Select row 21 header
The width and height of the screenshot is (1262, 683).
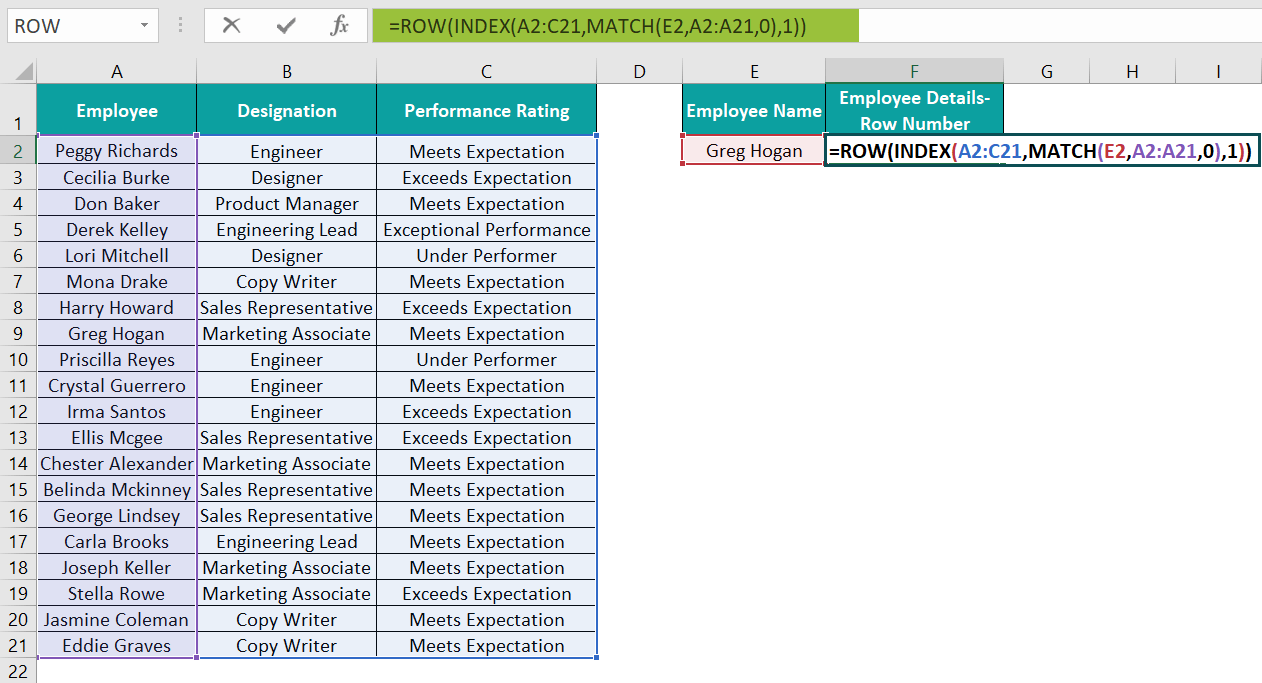pyautogui.click(x=17, y=645)
